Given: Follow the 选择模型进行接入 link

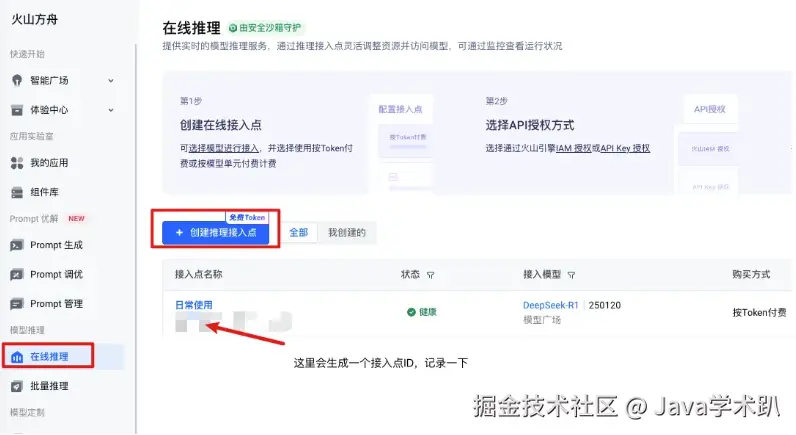Looking at the screenshot, I should click(224, 148).
